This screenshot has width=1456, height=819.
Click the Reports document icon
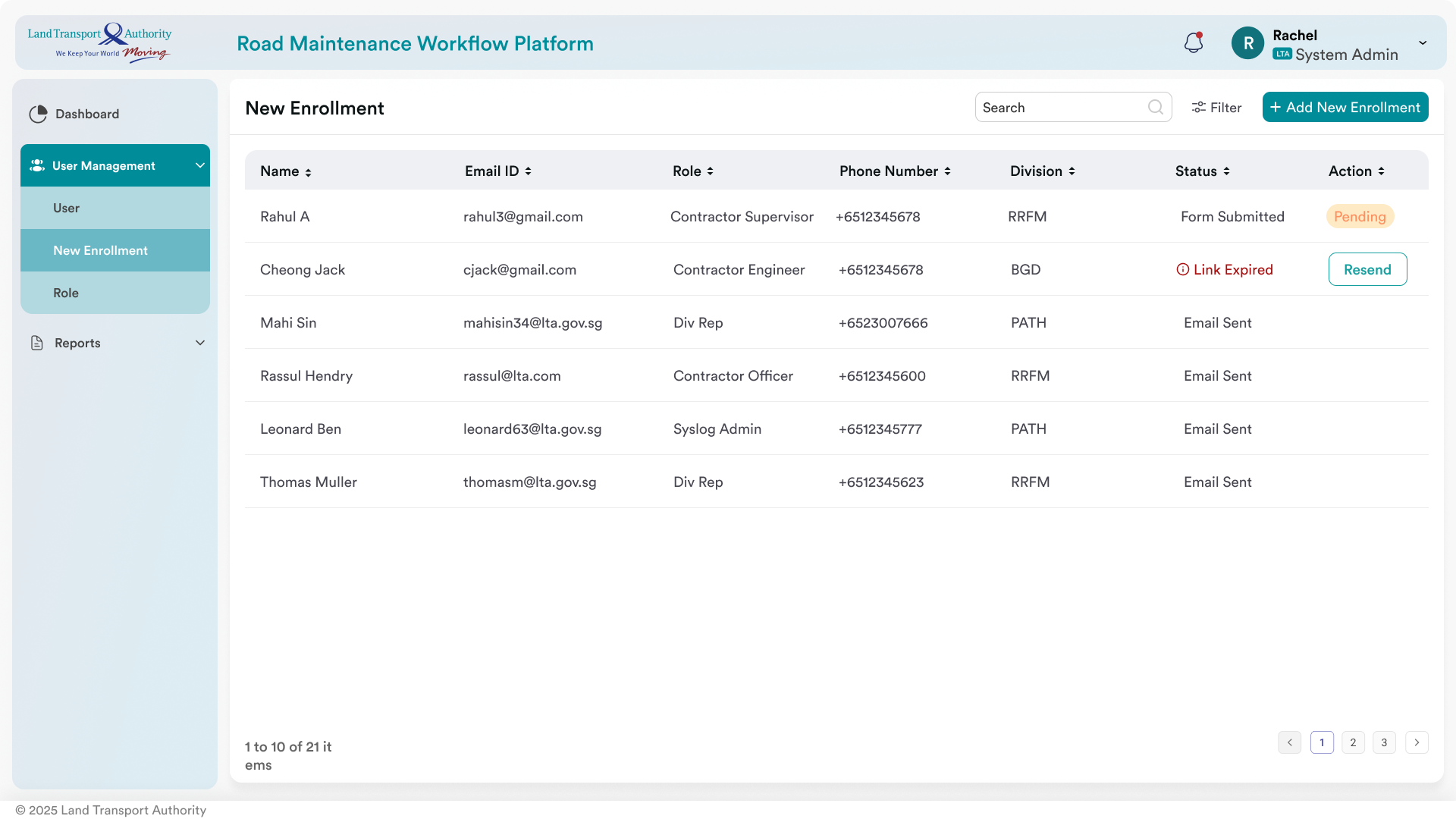click(36, 343)
